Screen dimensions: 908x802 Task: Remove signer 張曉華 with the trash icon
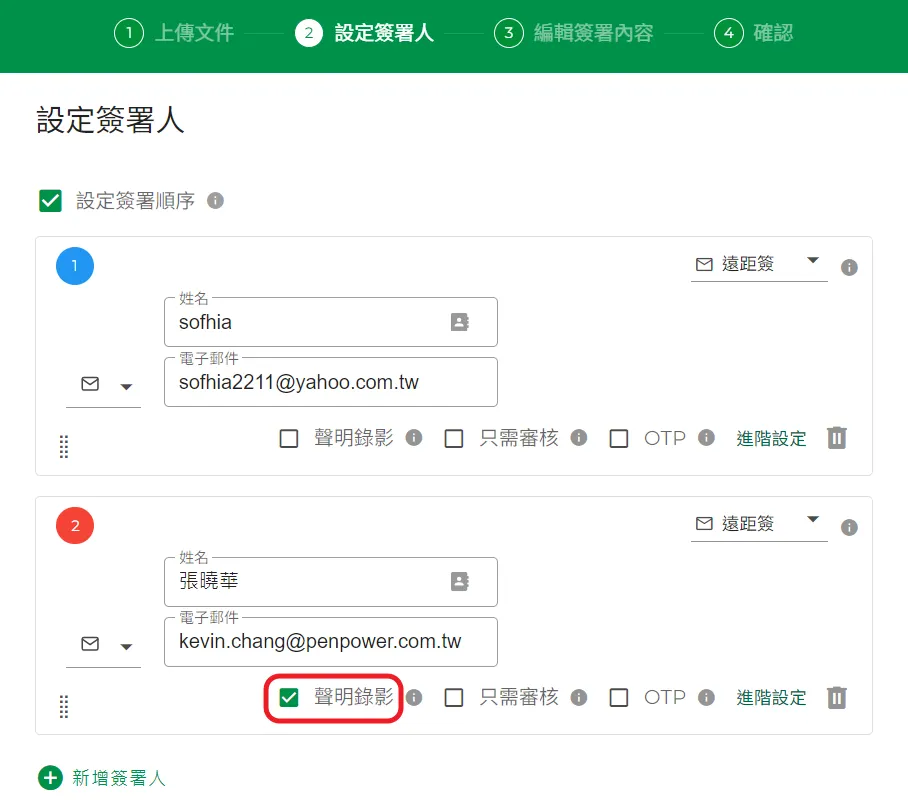point(837,697)
